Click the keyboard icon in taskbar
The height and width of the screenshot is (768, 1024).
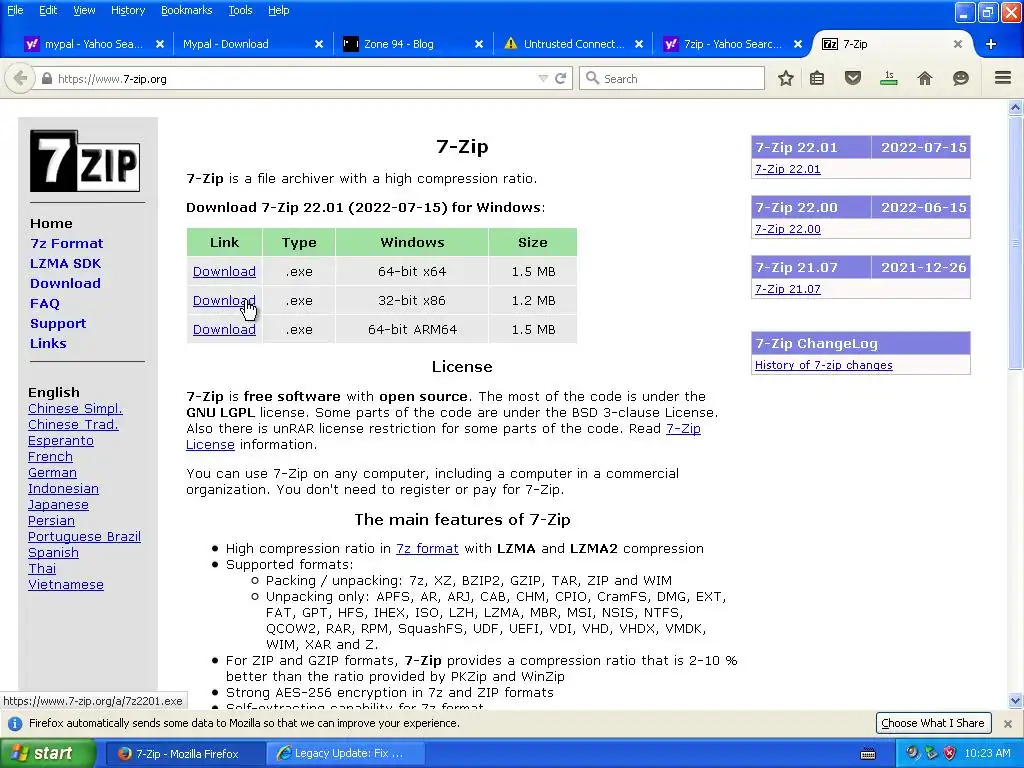pyautogui.click(x=868, y=754)
